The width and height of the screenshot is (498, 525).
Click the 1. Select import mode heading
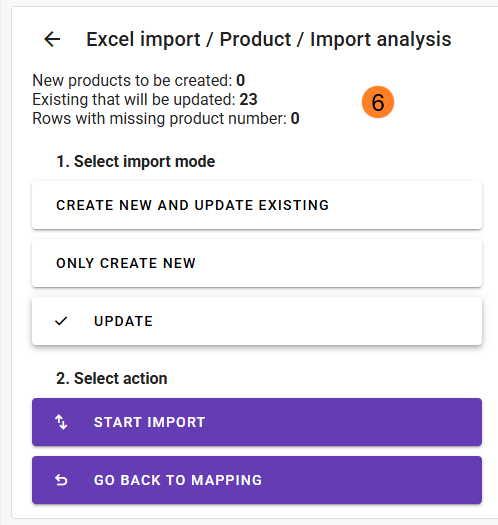coord(136,161)
